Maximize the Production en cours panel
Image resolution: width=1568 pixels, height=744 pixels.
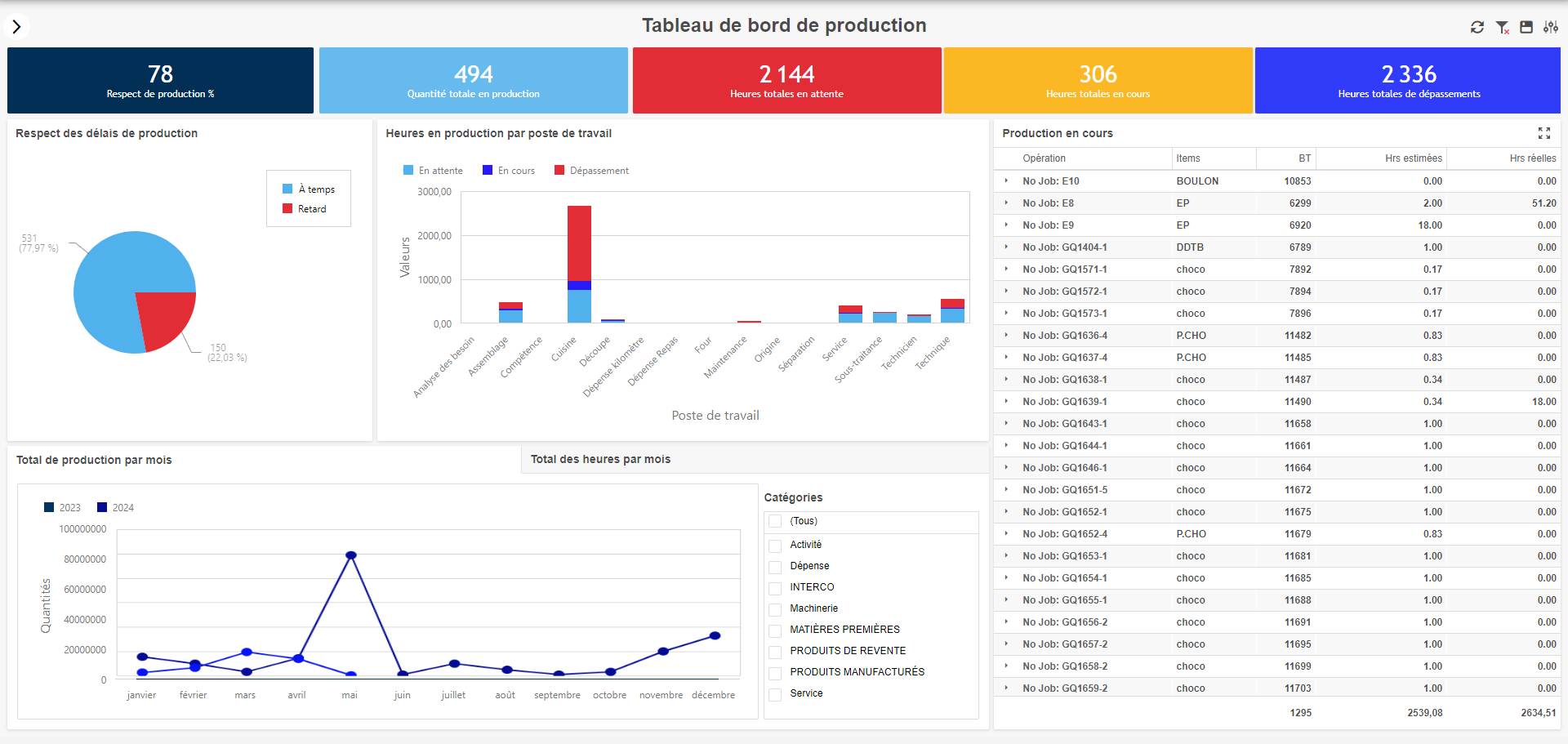tap(1544, 133)
